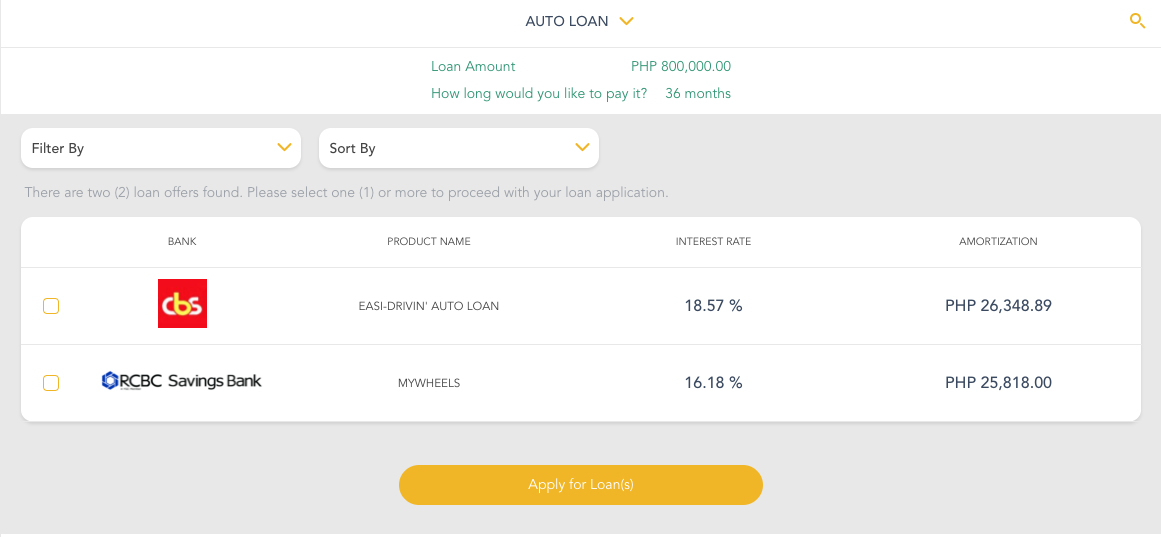Click the RCBC Savings Bank logo

coord(181,381)
